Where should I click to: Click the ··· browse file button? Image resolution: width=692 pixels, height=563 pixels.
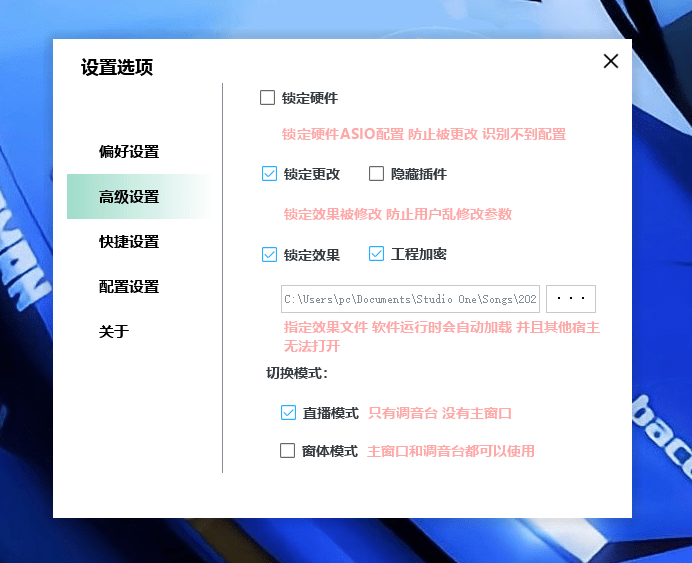point(571,299)
